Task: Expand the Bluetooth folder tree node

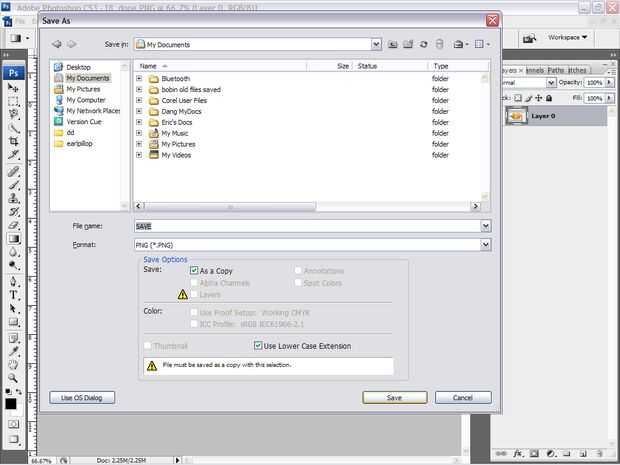Action: tap(139, 78)
